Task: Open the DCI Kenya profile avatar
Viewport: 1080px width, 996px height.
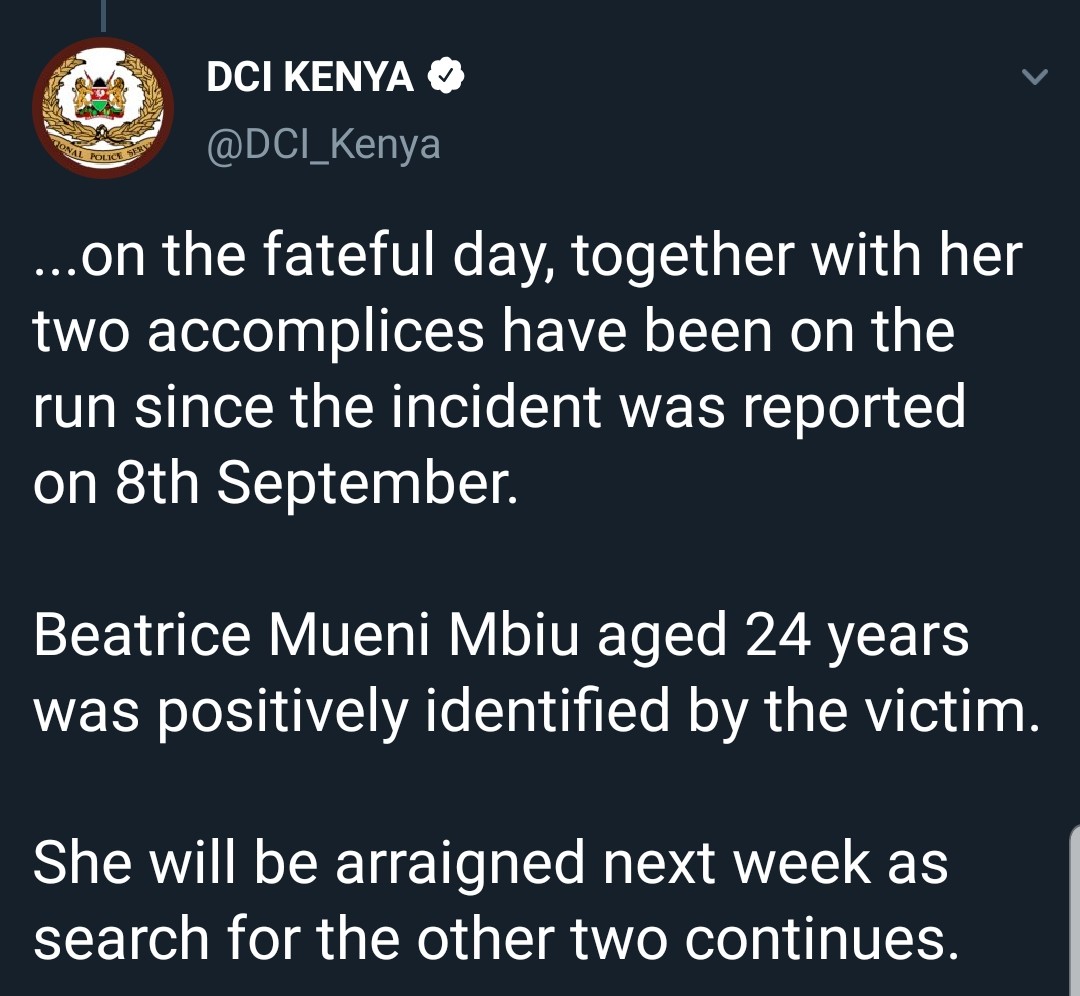Action: point(103,108)
